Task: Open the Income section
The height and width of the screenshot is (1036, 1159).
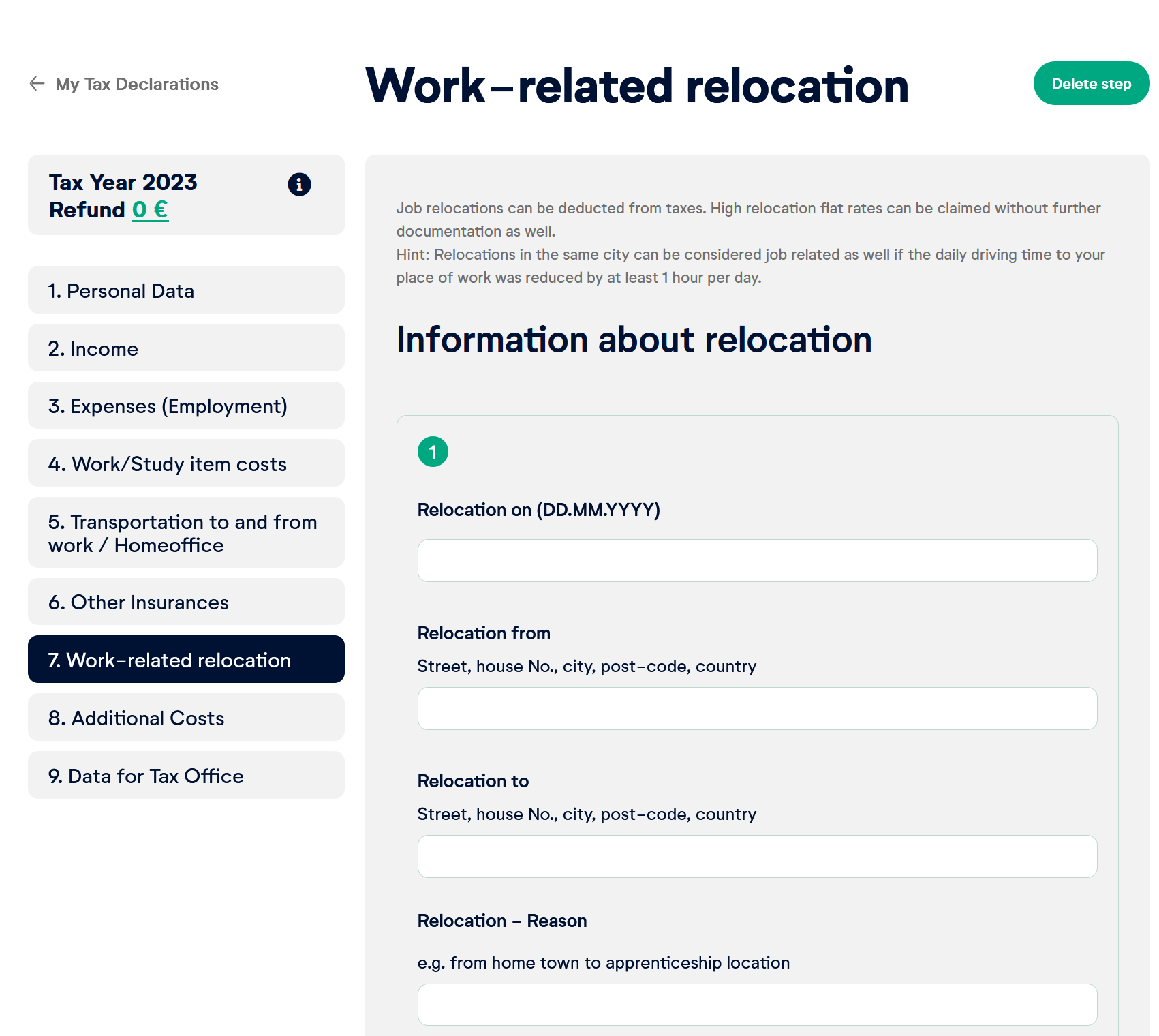Action: coord(185,348)
